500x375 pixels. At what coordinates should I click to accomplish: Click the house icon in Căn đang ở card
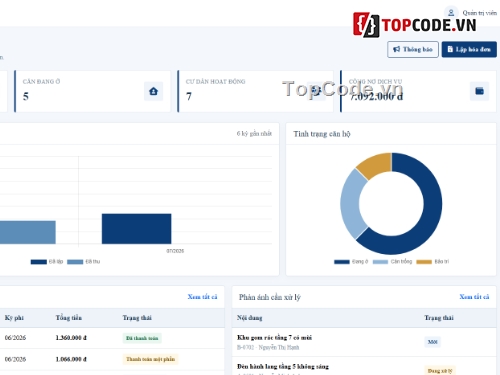click(153, 91)
